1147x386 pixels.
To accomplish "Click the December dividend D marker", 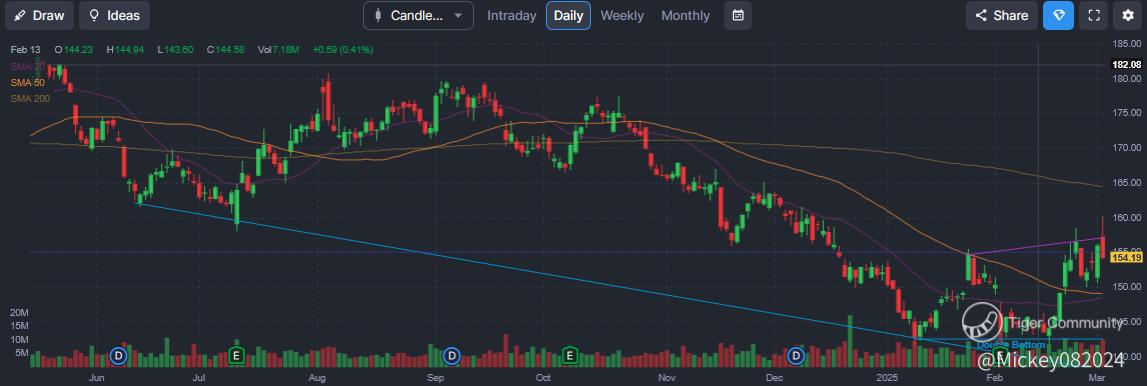I will pos(796,356).
